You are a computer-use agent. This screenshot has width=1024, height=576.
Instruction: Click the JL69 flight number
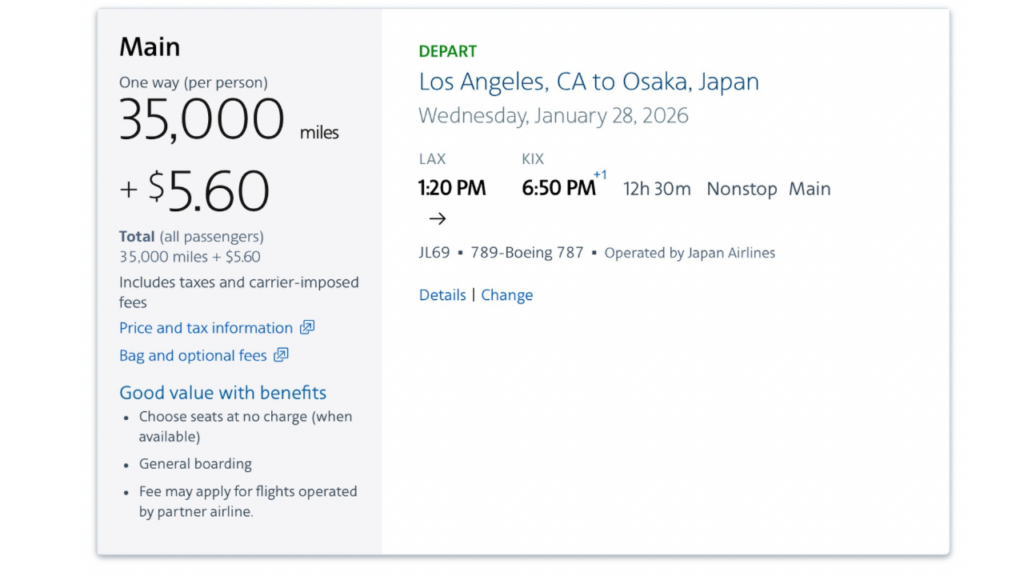(434, 252)
